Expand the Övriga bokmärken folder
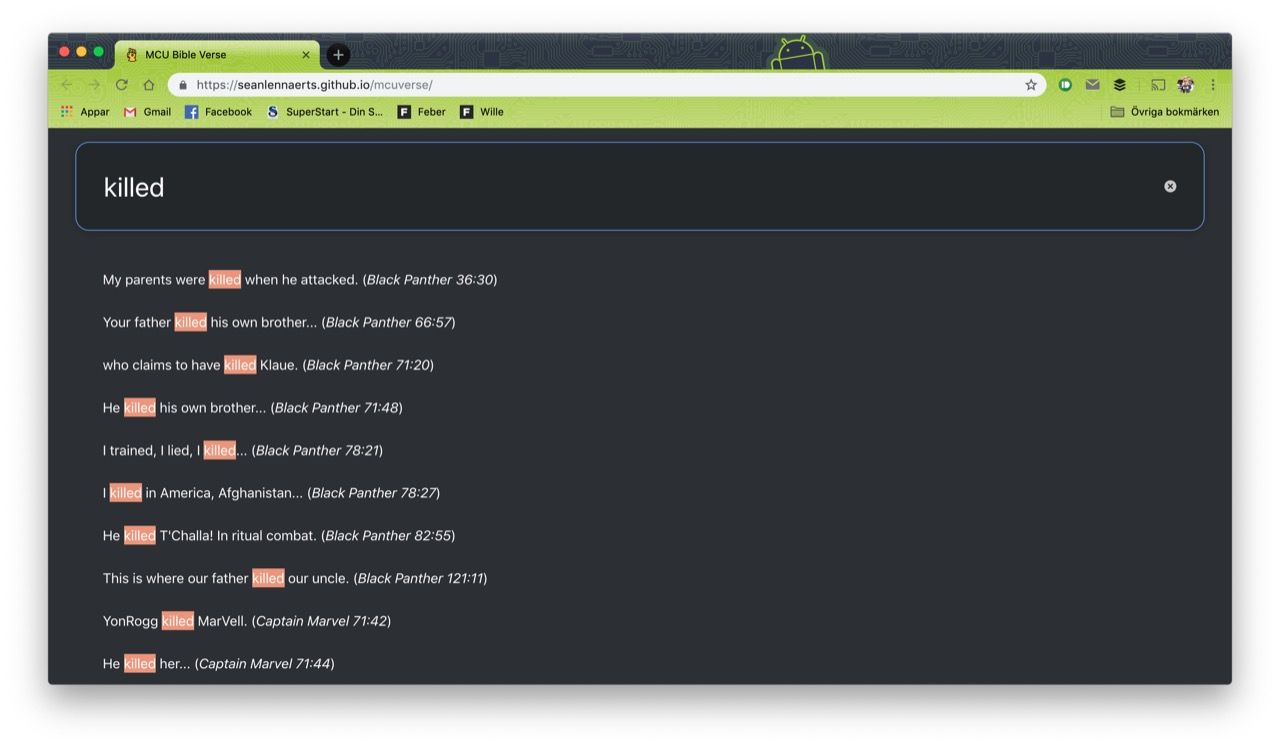This screenshot has width=1280, height=748. click(1165, 112)
